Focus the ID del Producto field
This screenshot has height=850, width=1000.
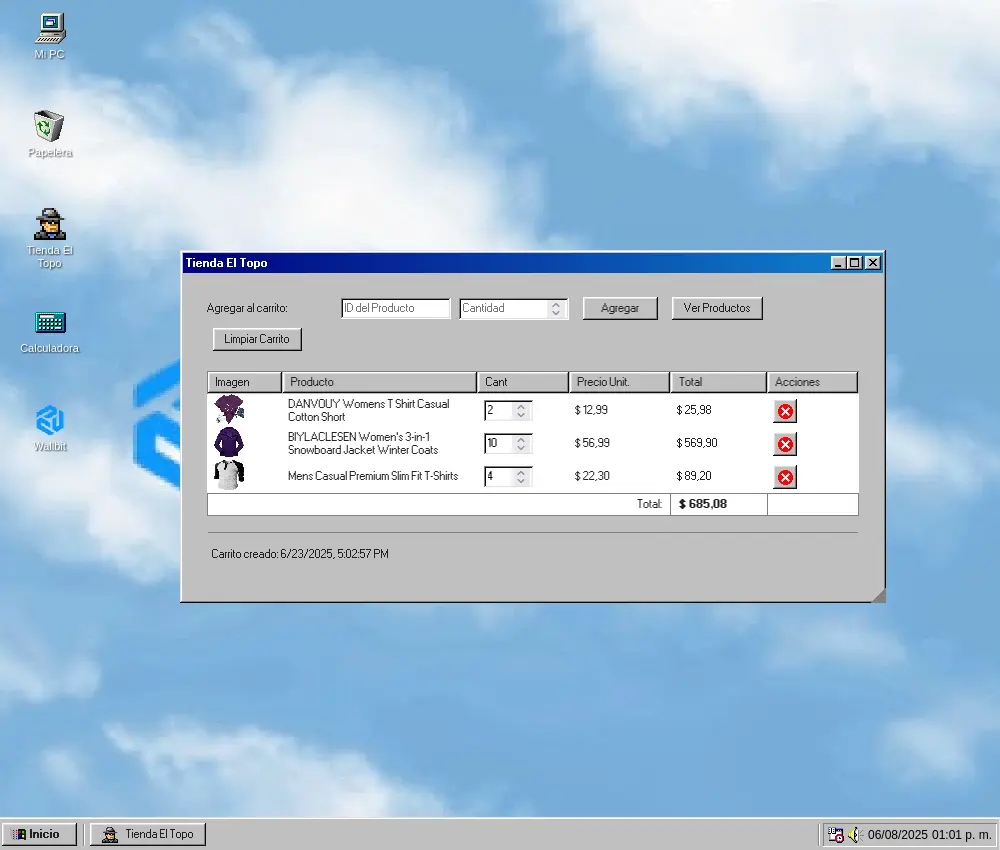pos(396,308)
